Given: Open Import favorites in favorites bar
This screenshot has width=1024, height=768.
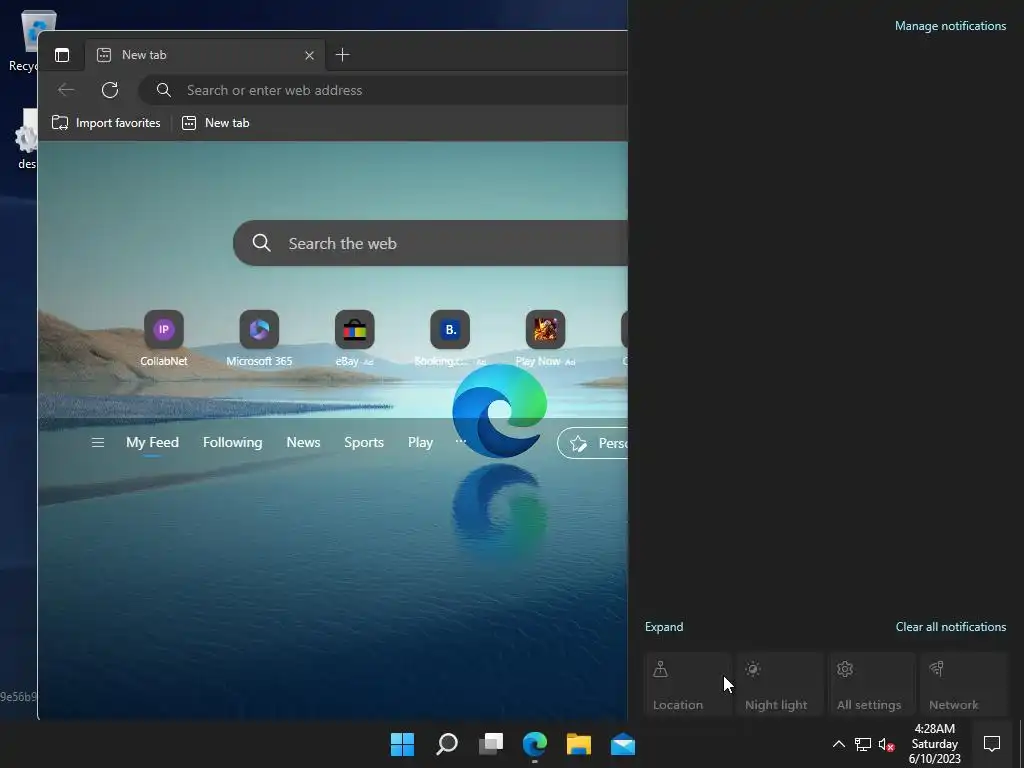Looking at the screenshot, I should pos(106,123).
